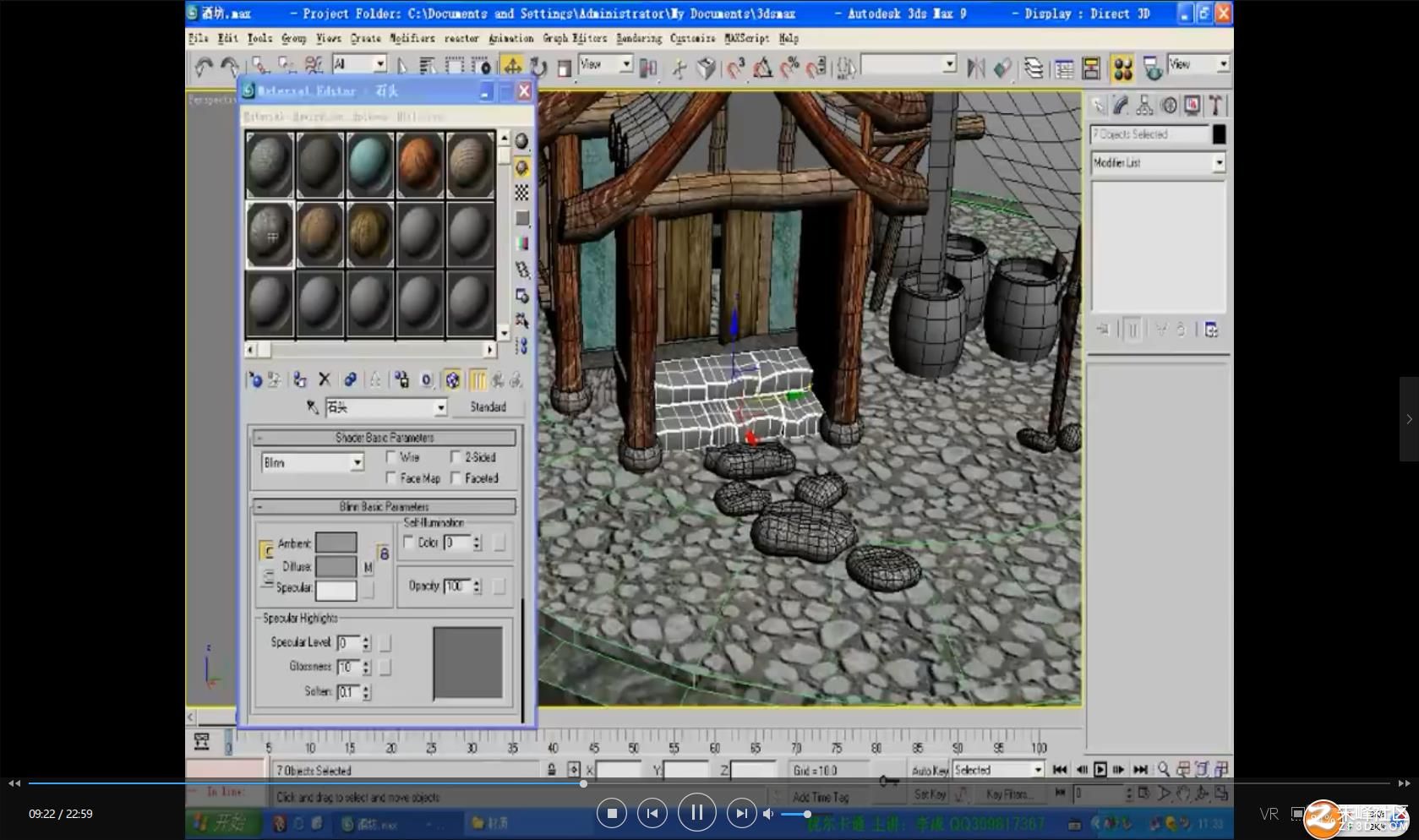Open the Graph Editors menu
The height and width of the screenshot is (840, 1419).
tap(575, 38)
